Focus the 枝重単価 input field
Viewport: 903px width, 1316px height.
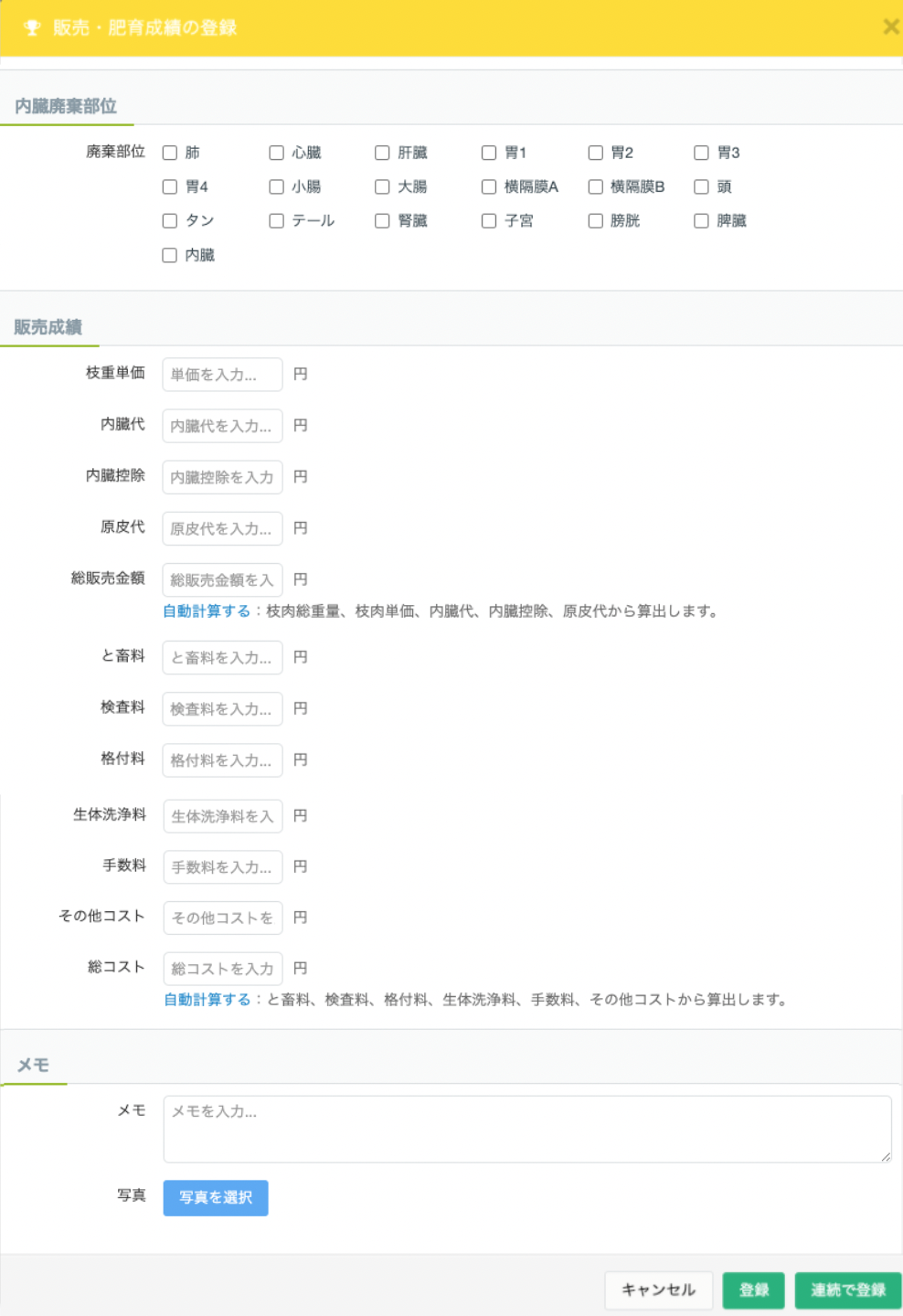(x=222, y=375)
